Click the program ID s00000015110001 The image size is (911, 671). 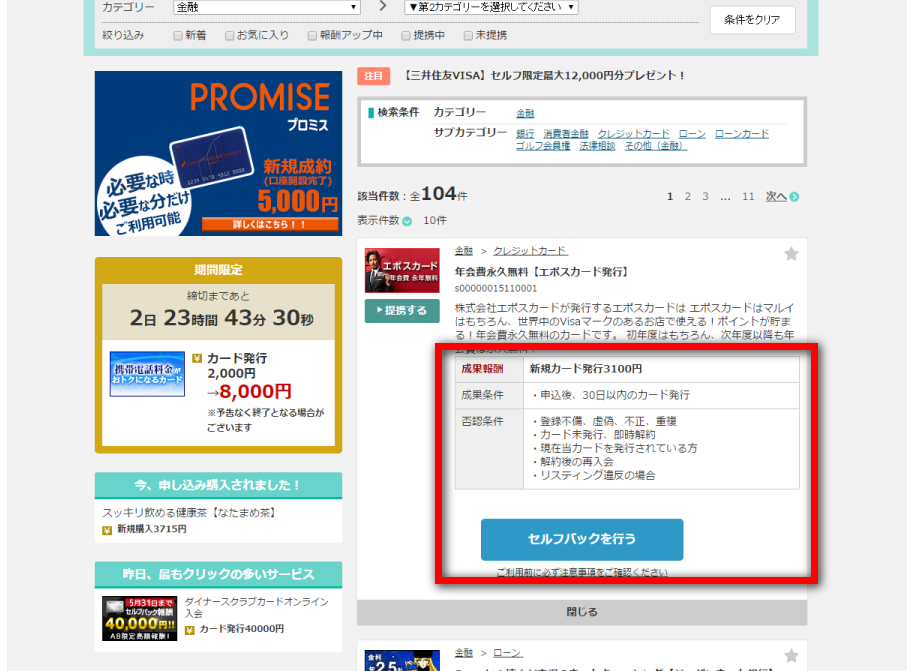pyautogui.click(x=496, y=289)
